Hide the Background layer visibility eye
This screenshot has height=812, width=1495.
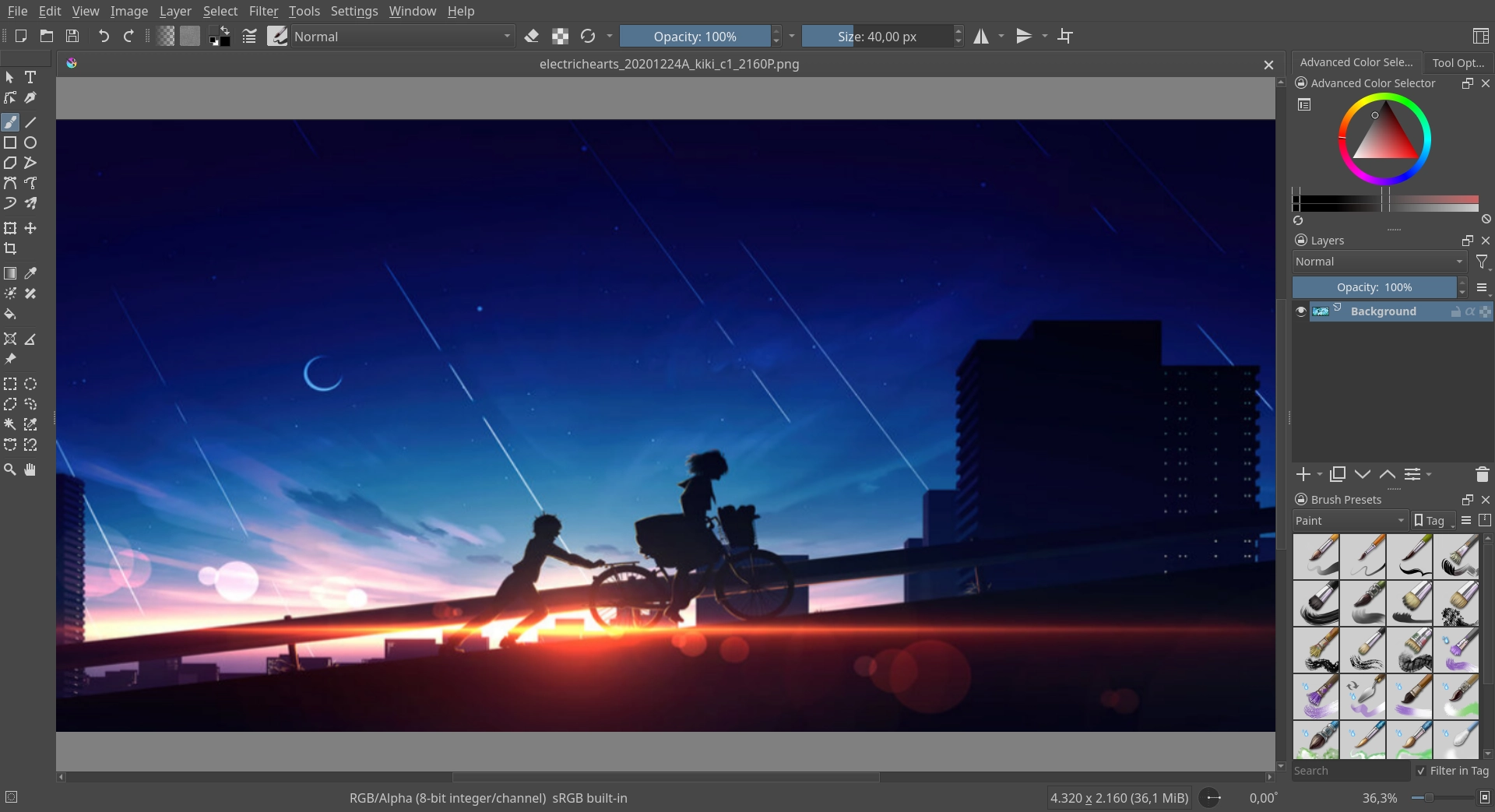pos(1300,311)
